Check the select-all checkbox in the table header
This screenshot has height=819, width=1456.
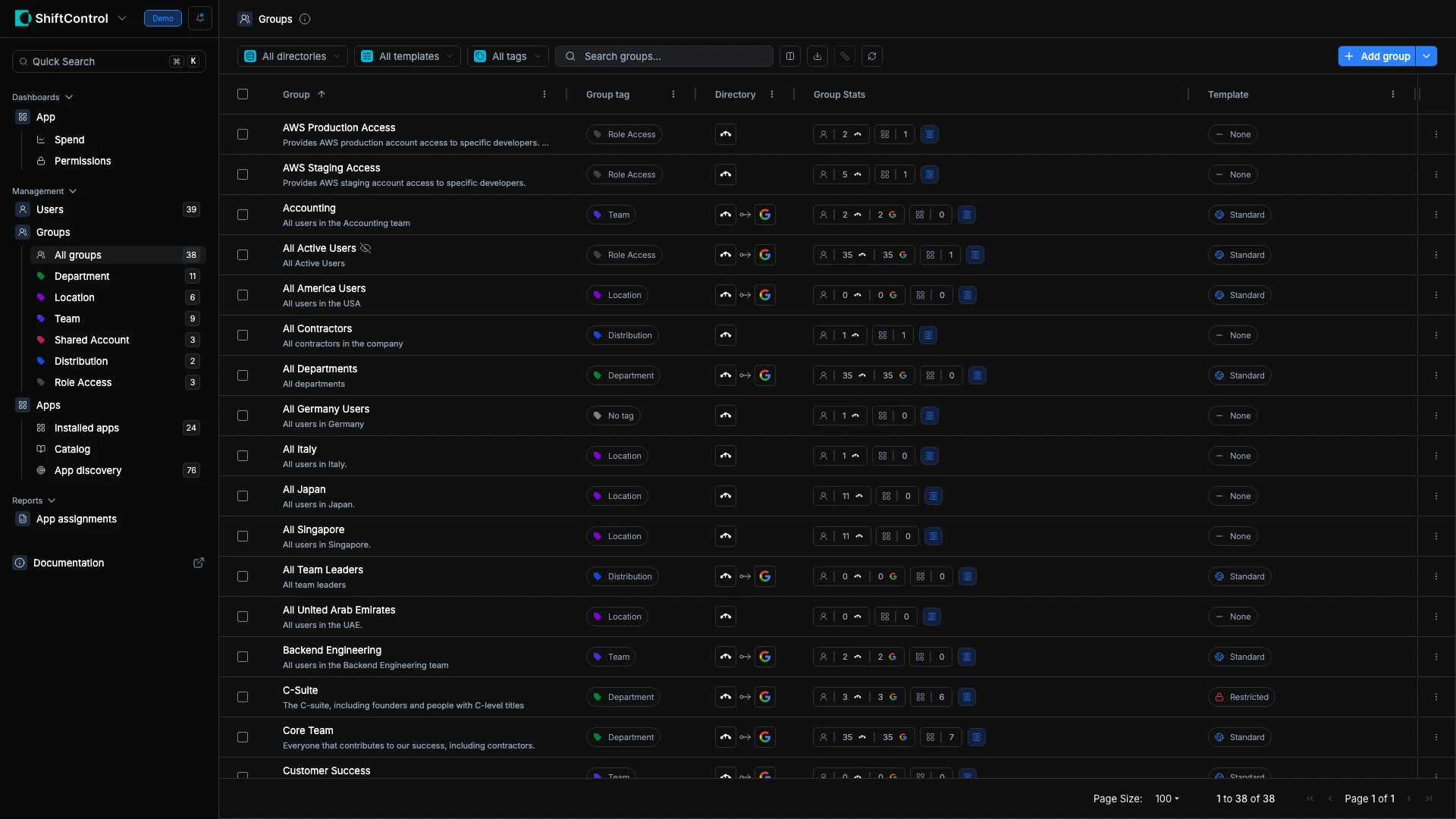pyautogui.click(x=243, y=94)
